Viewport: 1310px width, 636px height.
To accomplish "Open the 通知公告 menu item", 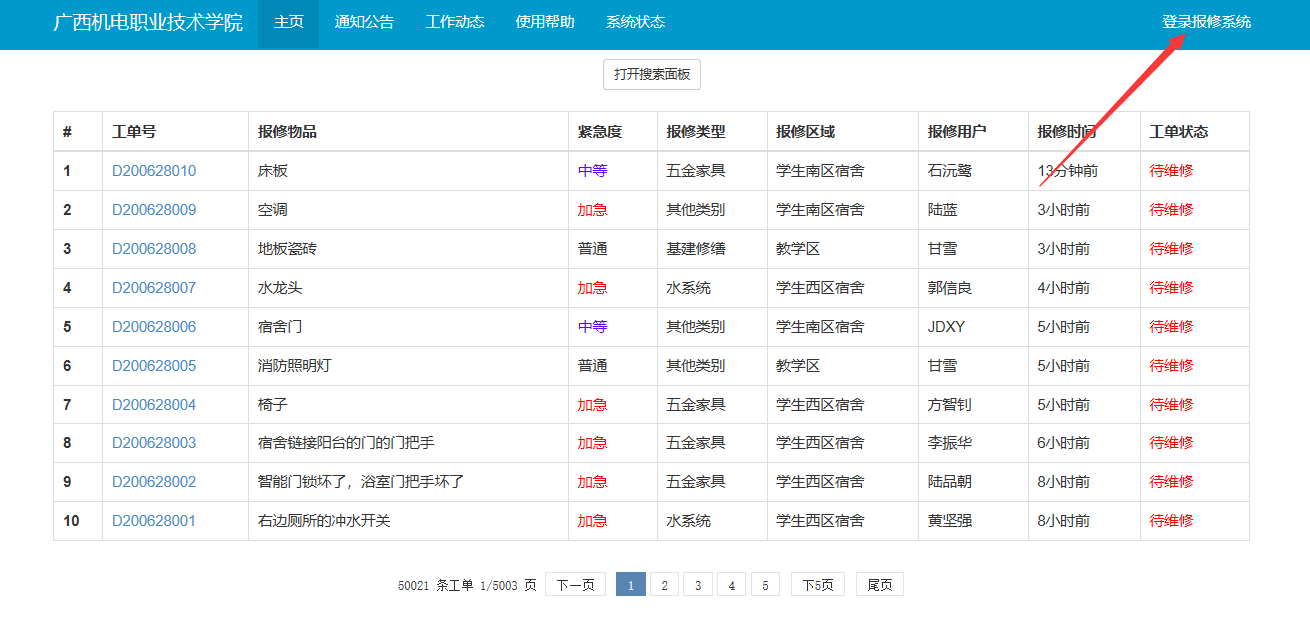I will pyautogui.click(x=364, y=22).
